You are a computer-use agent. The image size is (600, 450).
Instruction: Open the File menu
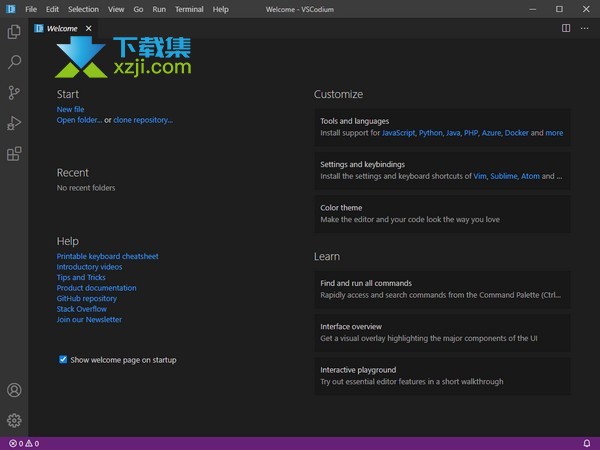click(x=31, y=9)
